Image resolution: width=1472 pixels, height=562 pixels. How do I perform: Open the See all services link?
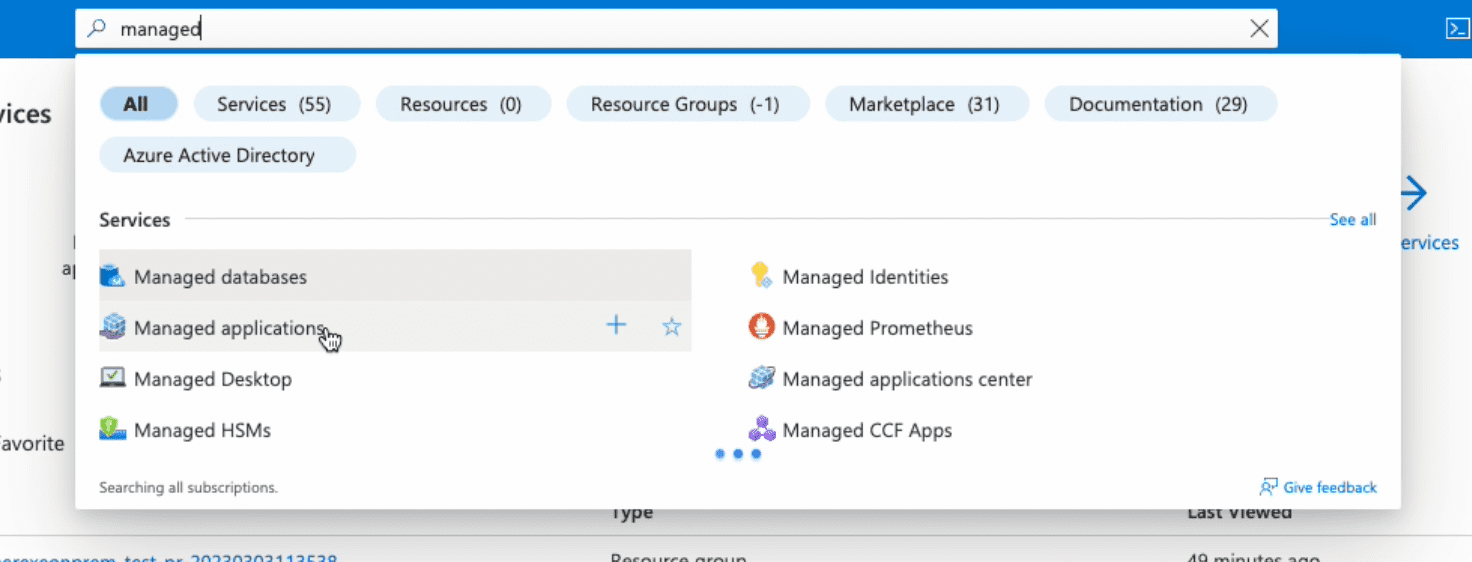coord(1352,220)
